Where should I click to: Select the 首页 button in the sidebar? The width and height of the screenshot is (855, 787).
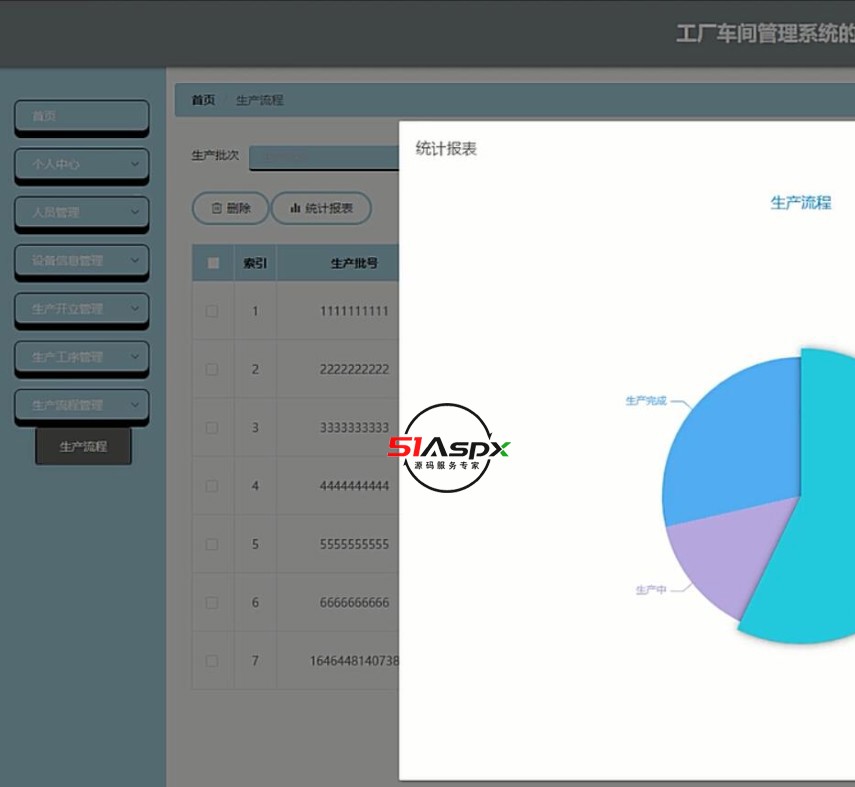(x=81, y=117)
